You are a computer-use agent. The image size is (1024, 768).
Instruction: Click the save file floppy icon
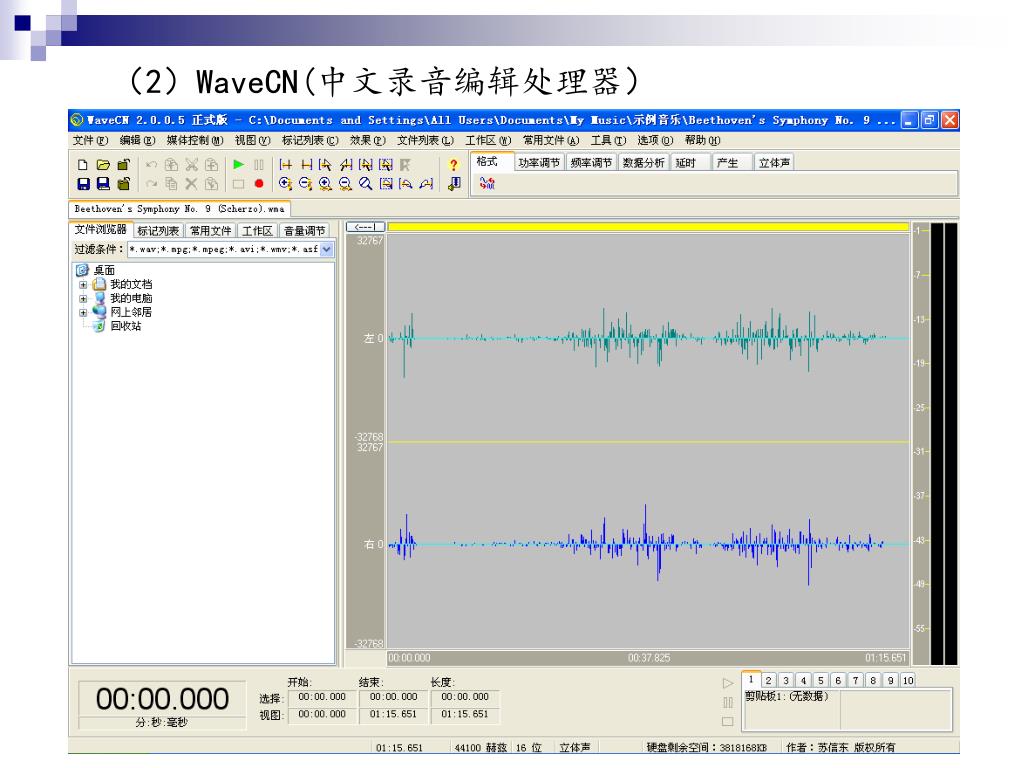coord(83,184)
